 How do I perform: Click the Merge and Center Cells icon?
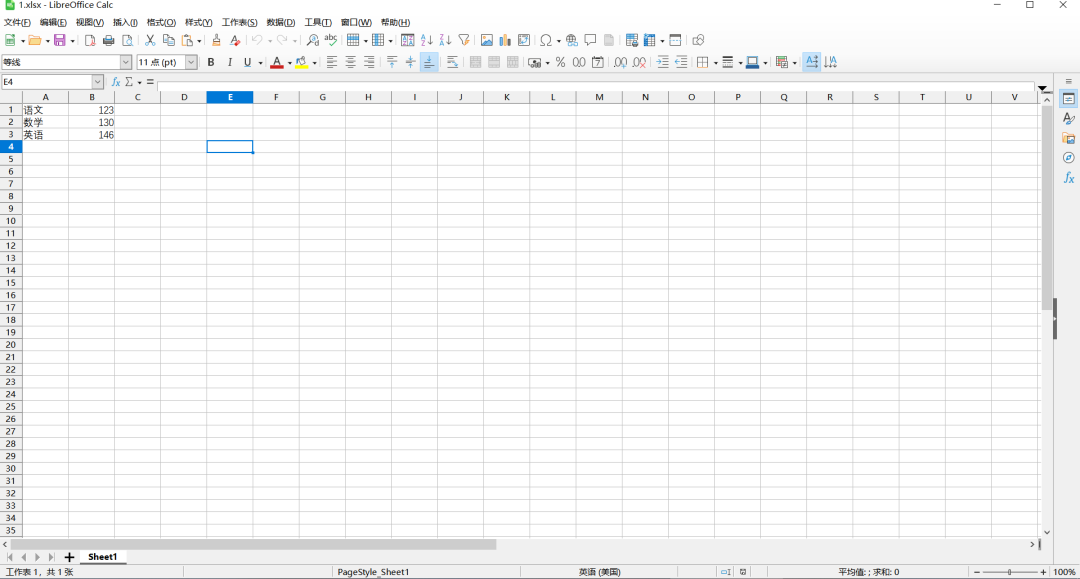(x=475, y=63)
